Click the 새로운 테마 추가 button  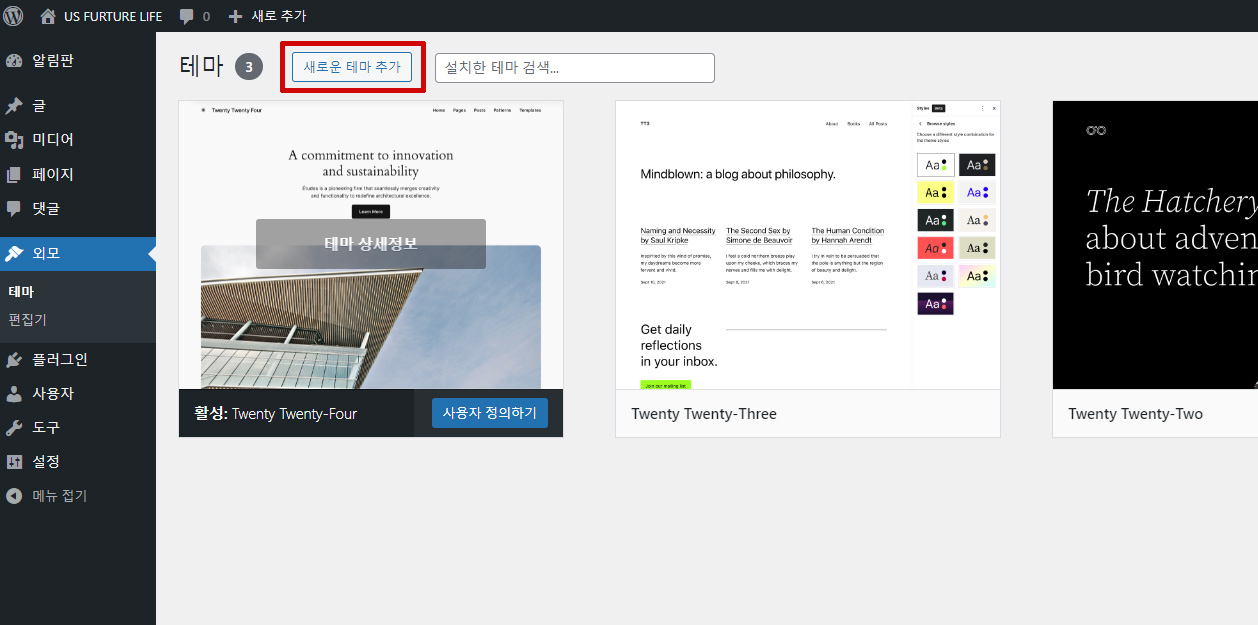coord(351,67)
